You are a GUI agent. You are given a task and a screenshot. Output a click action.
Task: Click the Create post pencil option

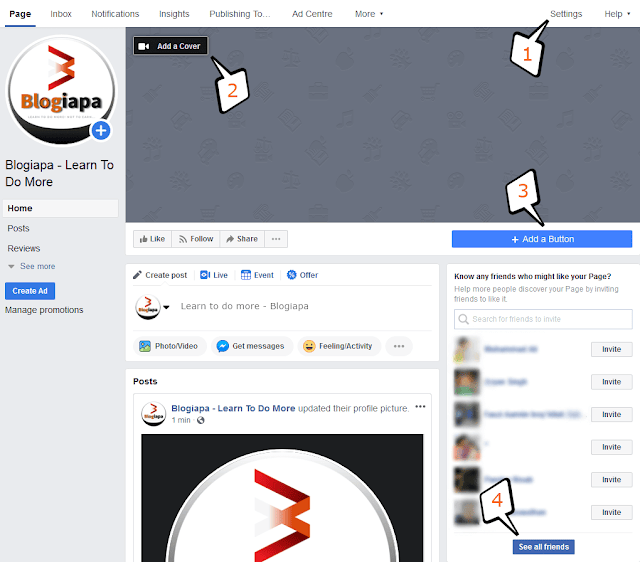(x=160, y=275)
